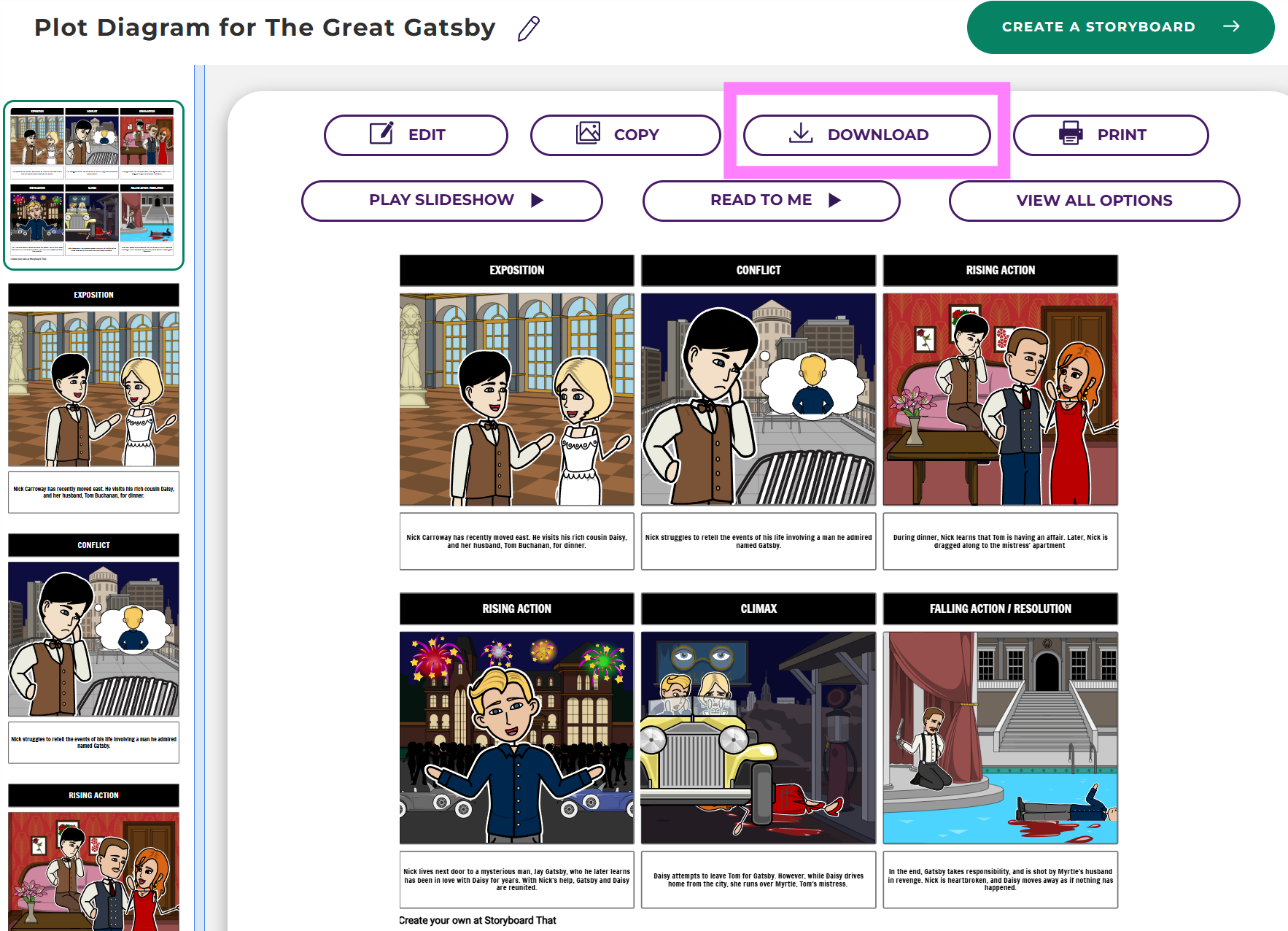The width and height of the screenshot is (1288, 931).
Task: Click the pencil icon beside the title
Action: (529, 28)
